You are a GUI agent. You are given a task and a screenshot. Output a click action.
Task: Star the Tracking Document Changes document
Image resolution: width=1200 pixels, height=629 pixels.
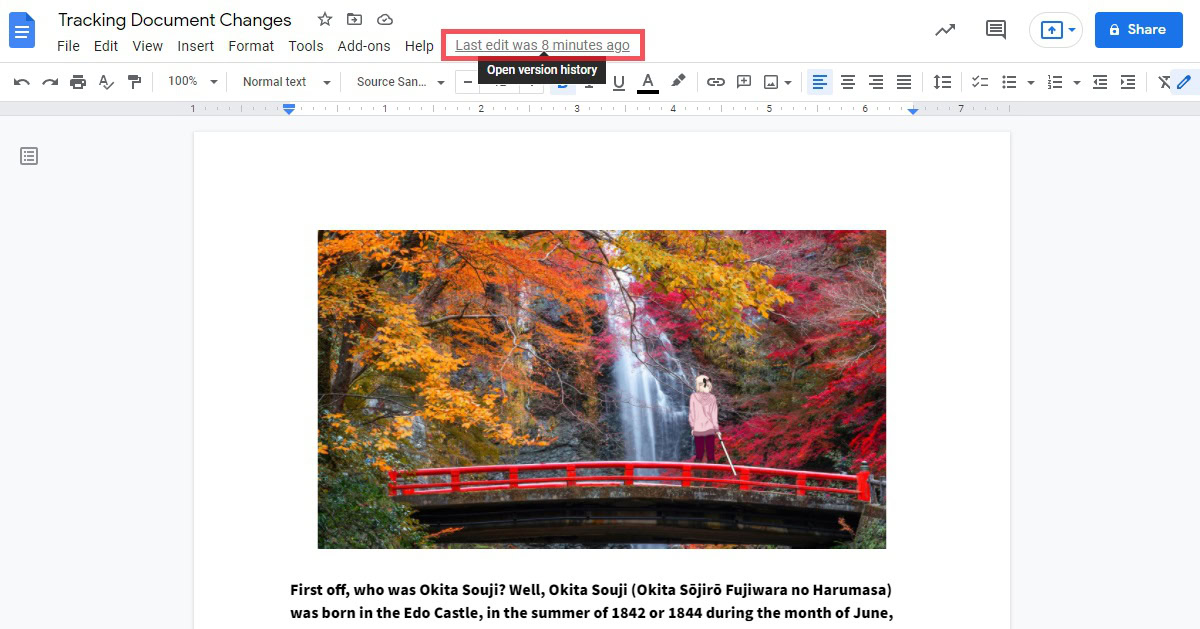click(x=325, y=19)
